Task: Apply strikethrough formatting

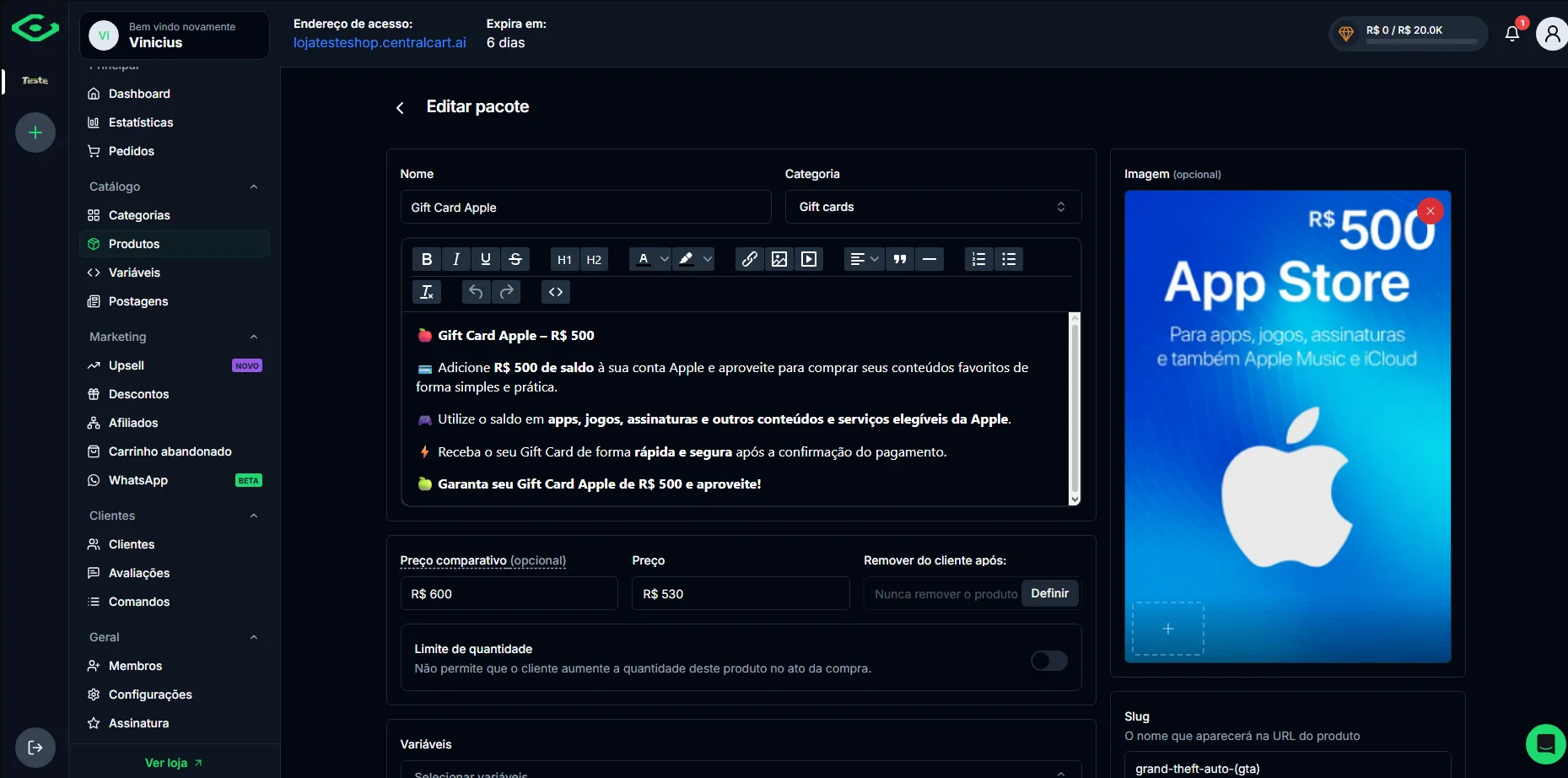Action: (x=515, y=259)
